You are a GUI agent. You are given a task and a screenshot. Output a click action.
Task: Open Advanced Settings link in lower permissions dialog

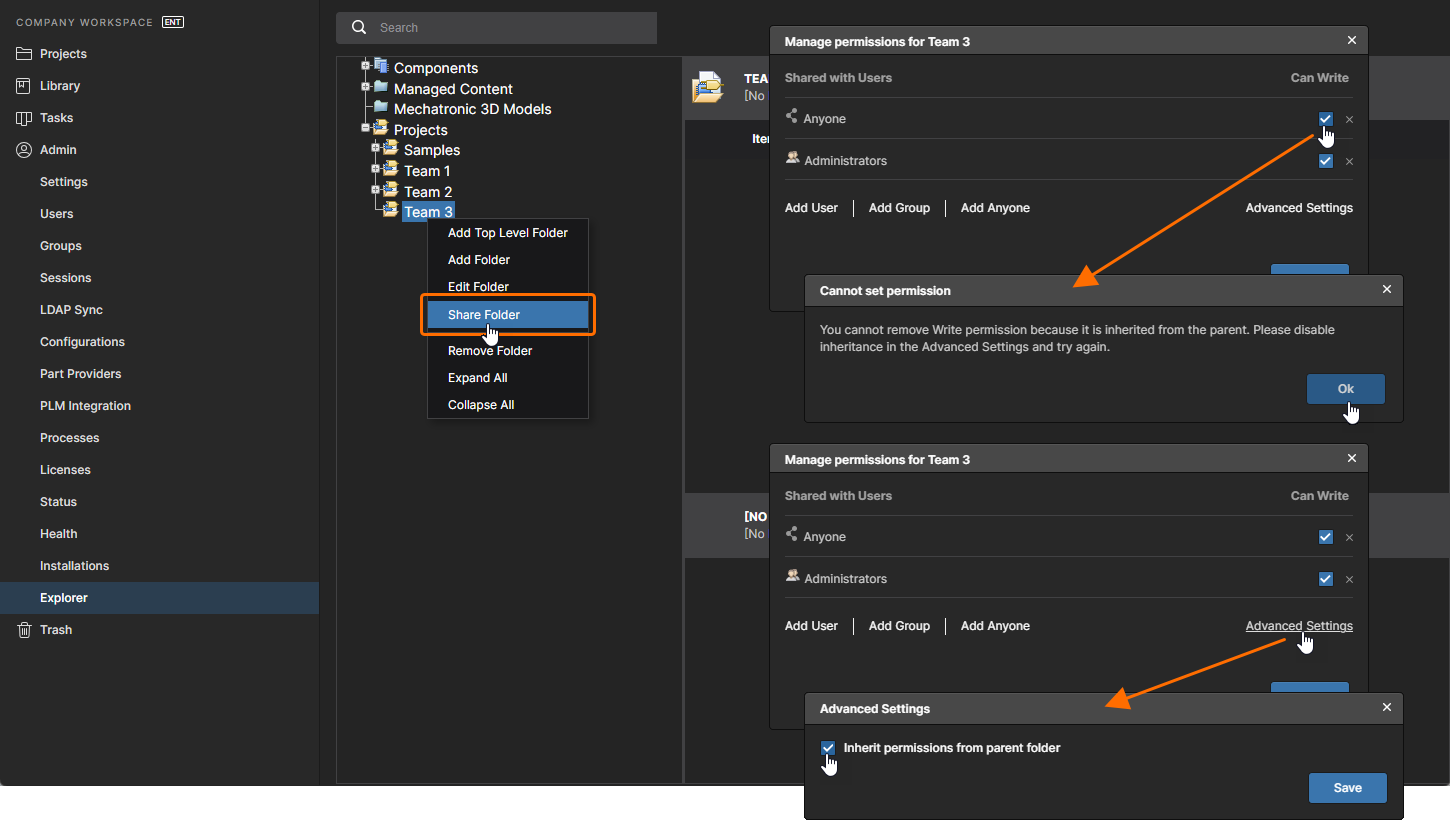[1299, 626]
